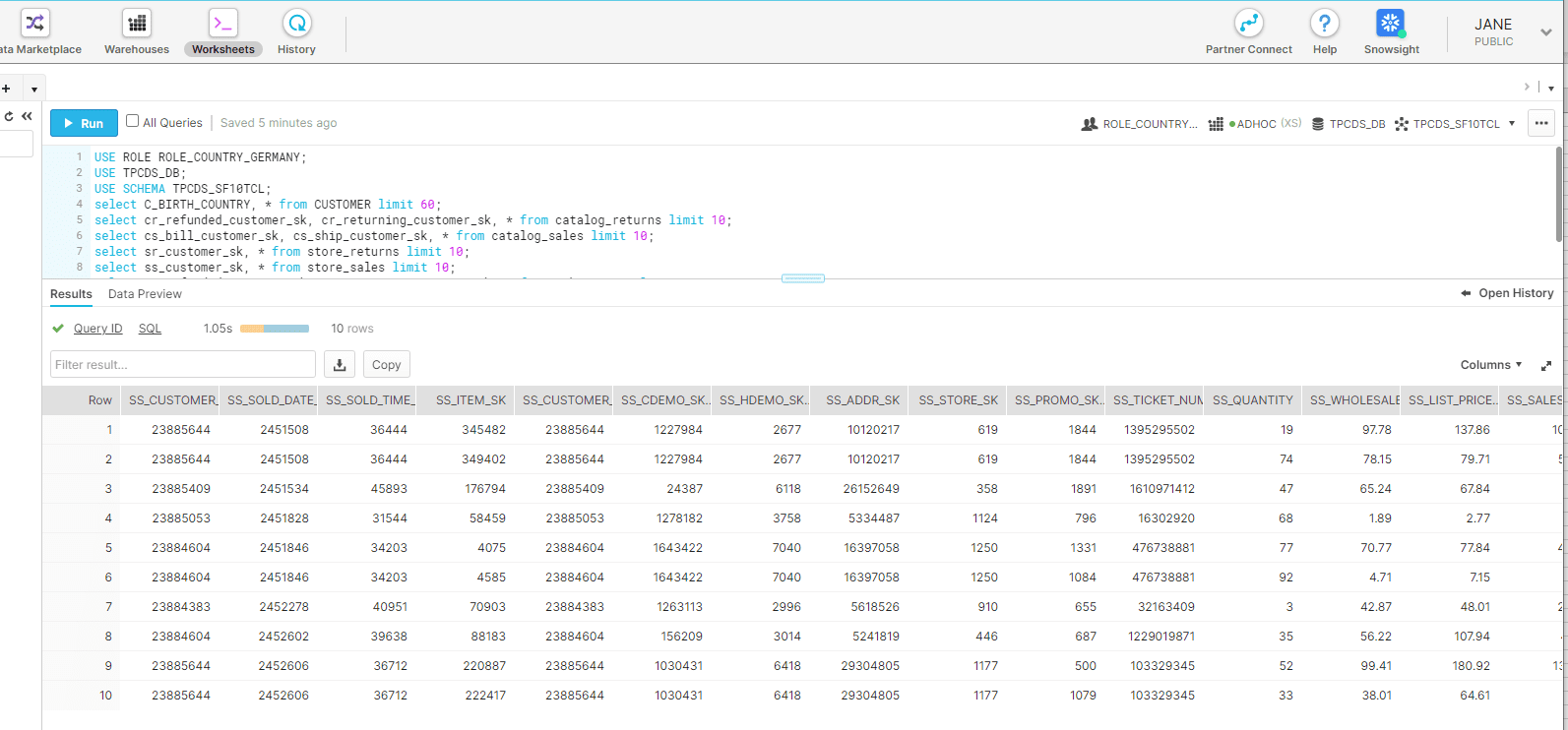Click the Saved 5 minutes ago status
This screenshot has height=730, width=1568.
pyautogui.click(x=279, y=123)
